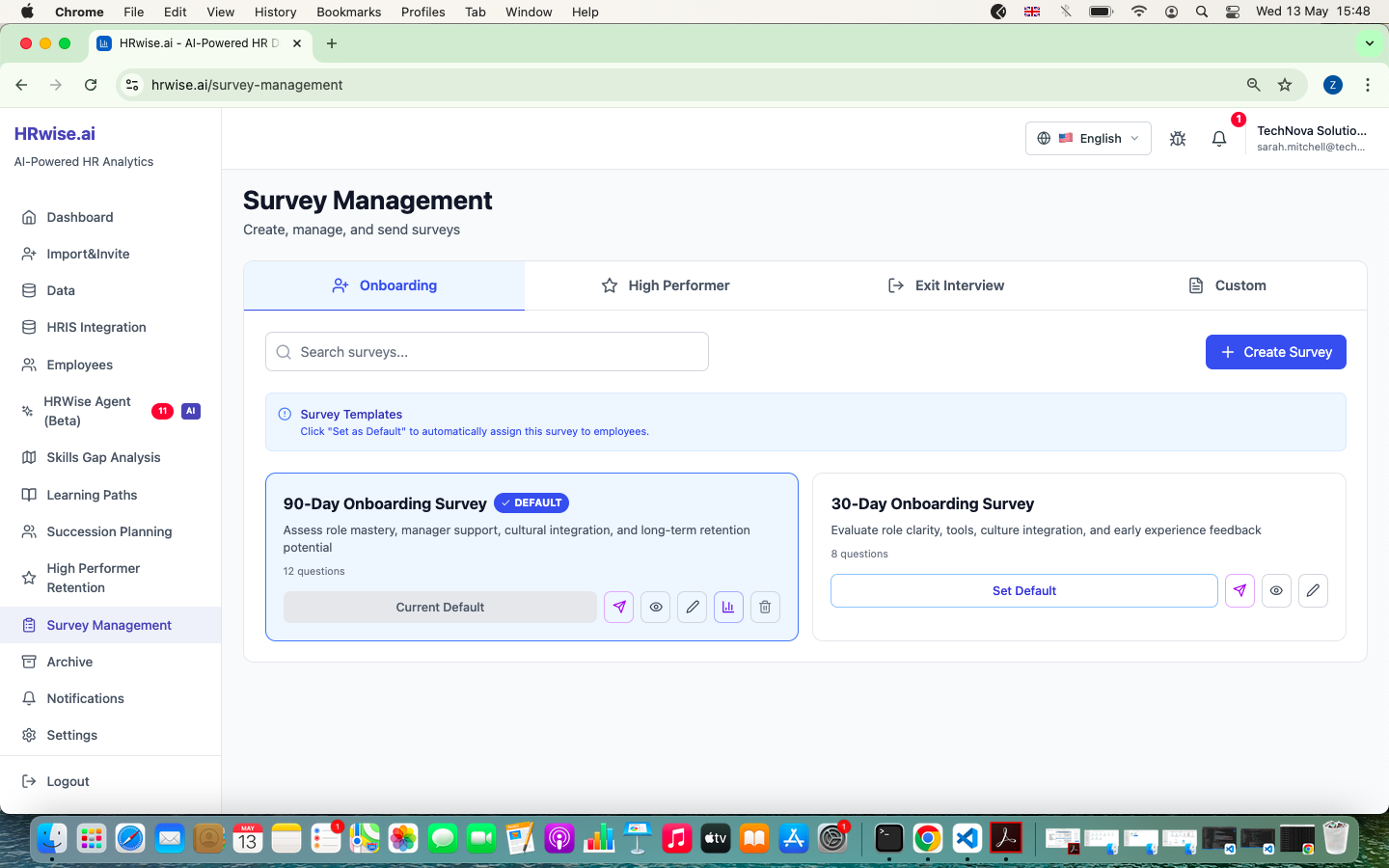Edit the 90-Day Onboarding Survey pencil icon
This screenshot has width=1389, height=868.
(693, 608)
